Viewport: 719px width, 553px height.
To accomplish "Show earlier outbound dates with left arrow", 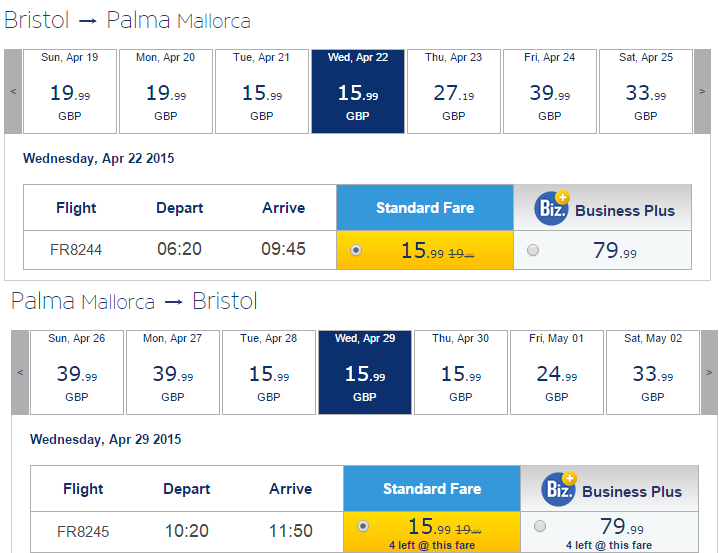I will pyautogui.click(x=13, y=91).
